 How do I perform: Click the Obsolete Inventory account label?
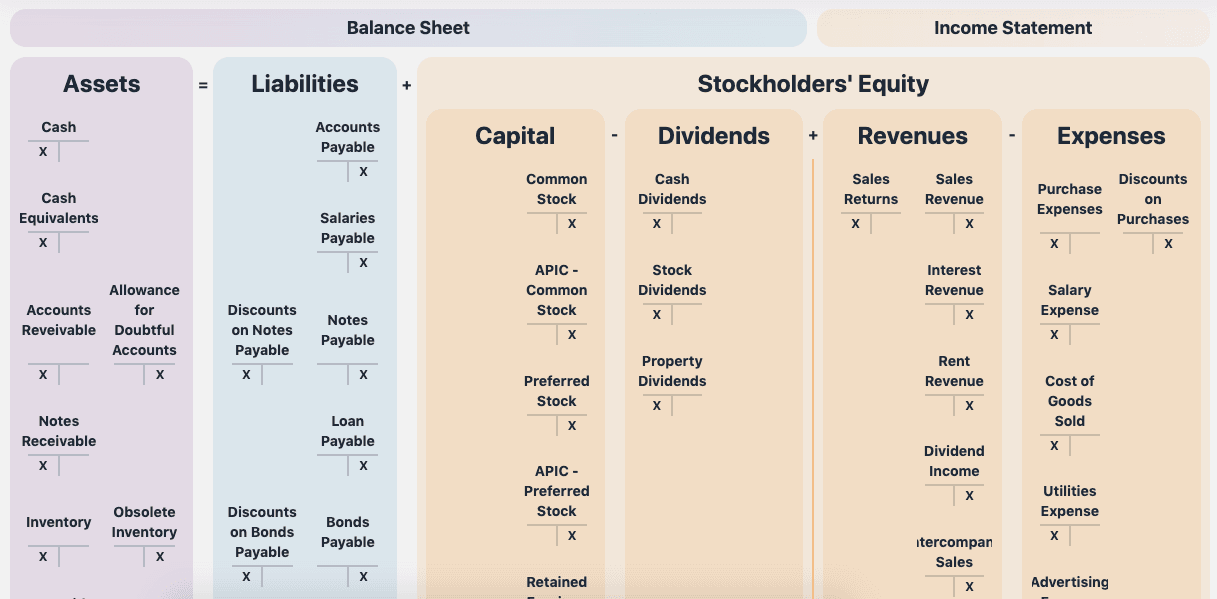(144, 522)
